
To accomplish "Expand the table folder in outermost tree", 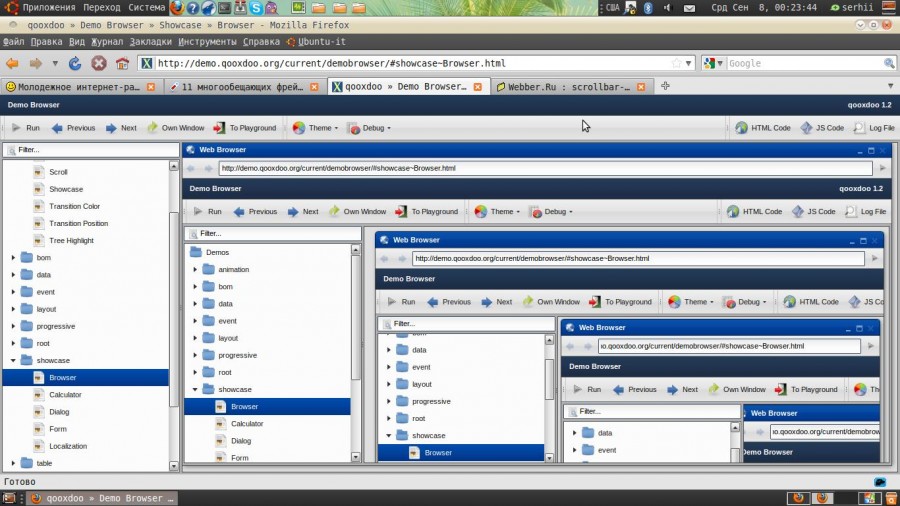I will pos(13,463).
